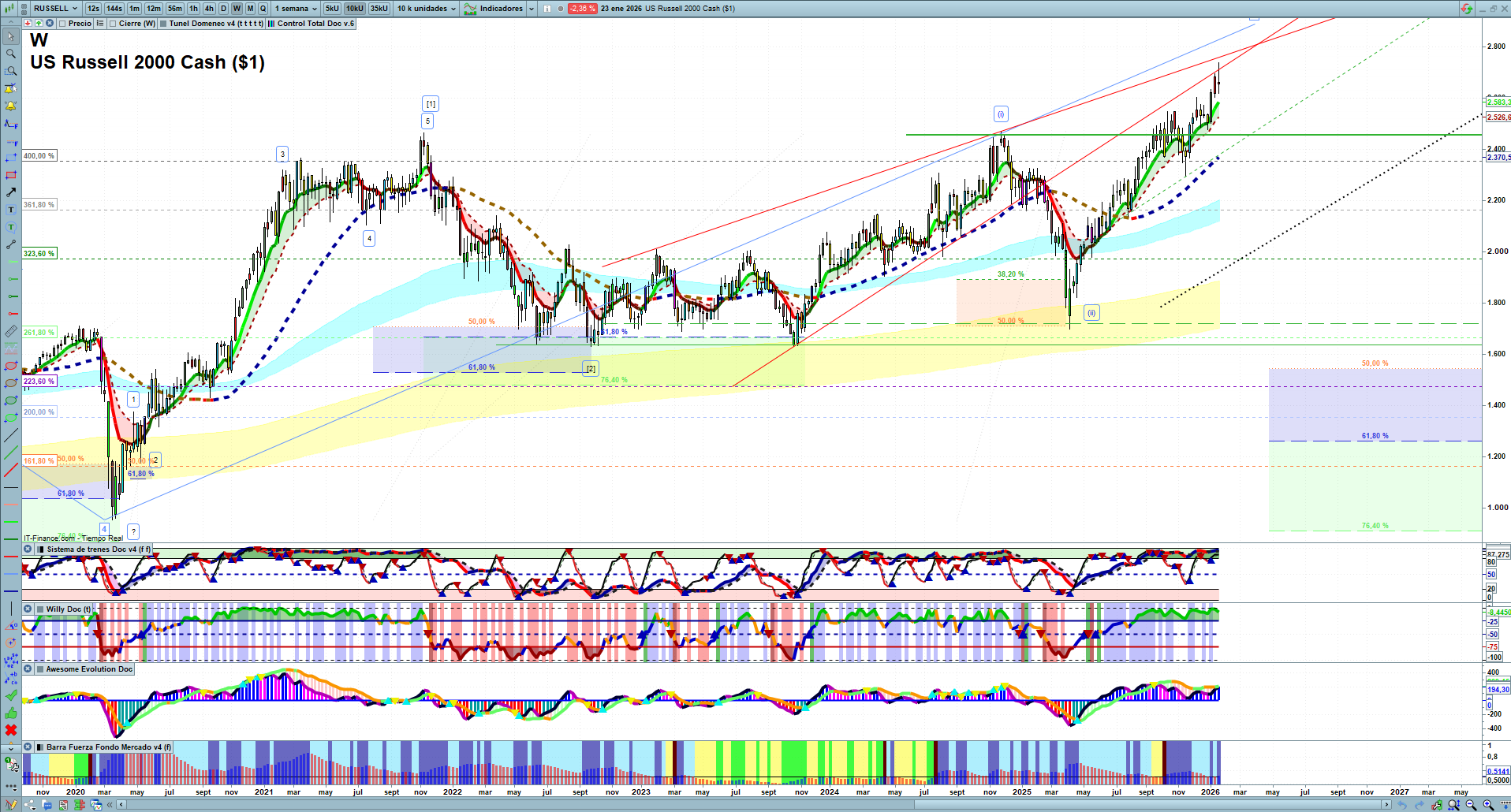
Task: Select the magnifying glass zoom tool
Action: (11, 54)
